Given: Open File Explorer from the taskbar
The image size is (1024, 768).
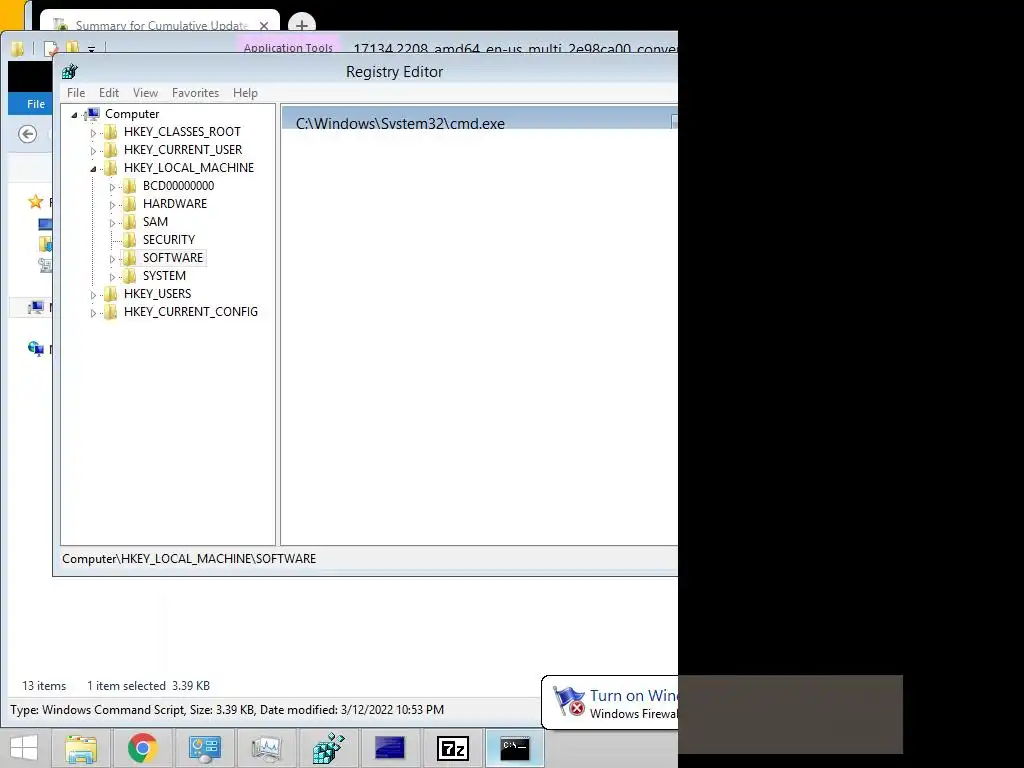Looking at the screenshot, I should pos(81,748).
